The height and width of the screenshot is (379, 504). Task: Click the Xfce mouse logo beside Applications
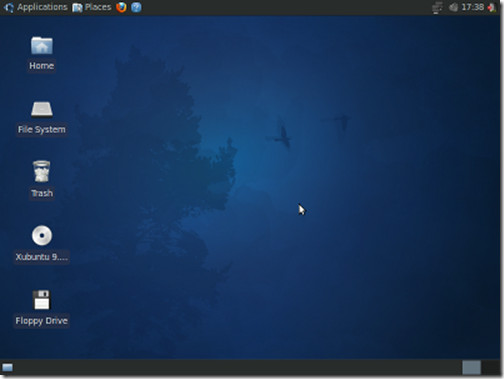[9, 7]
